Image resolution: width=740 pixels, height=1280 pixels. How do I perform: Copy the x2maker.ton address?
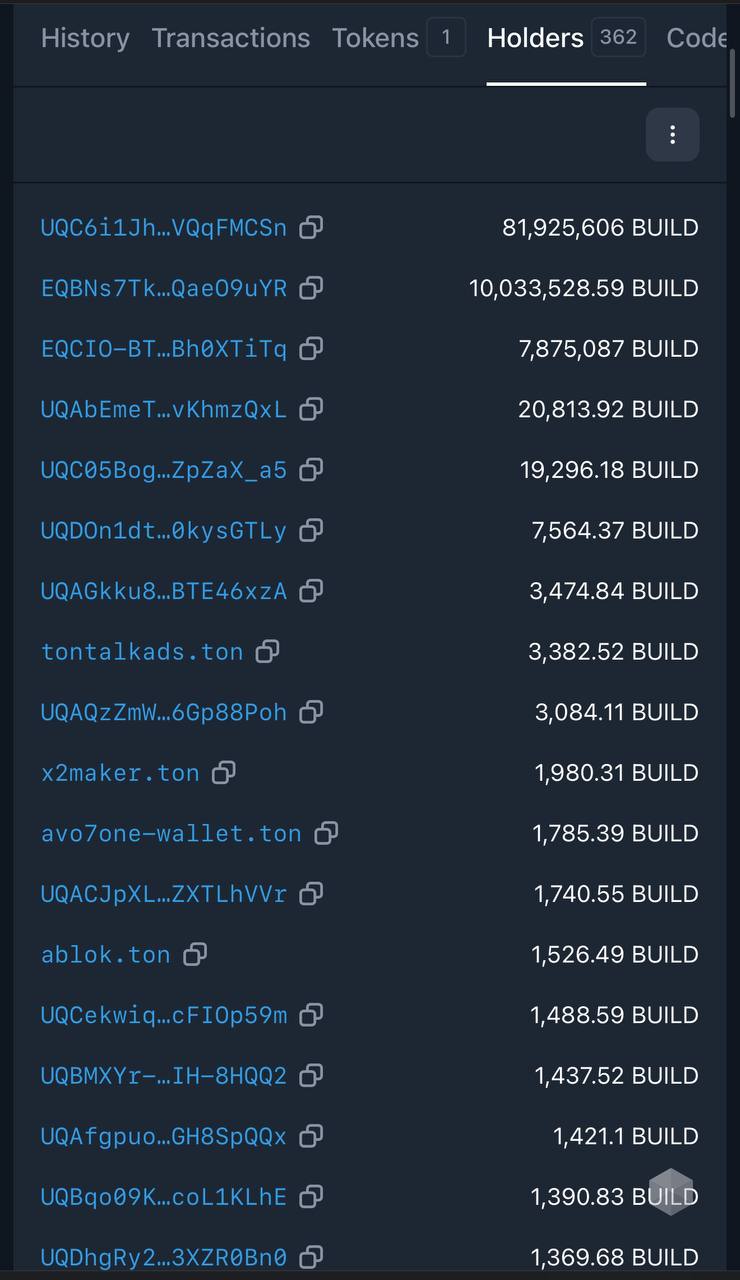[223, 773]
